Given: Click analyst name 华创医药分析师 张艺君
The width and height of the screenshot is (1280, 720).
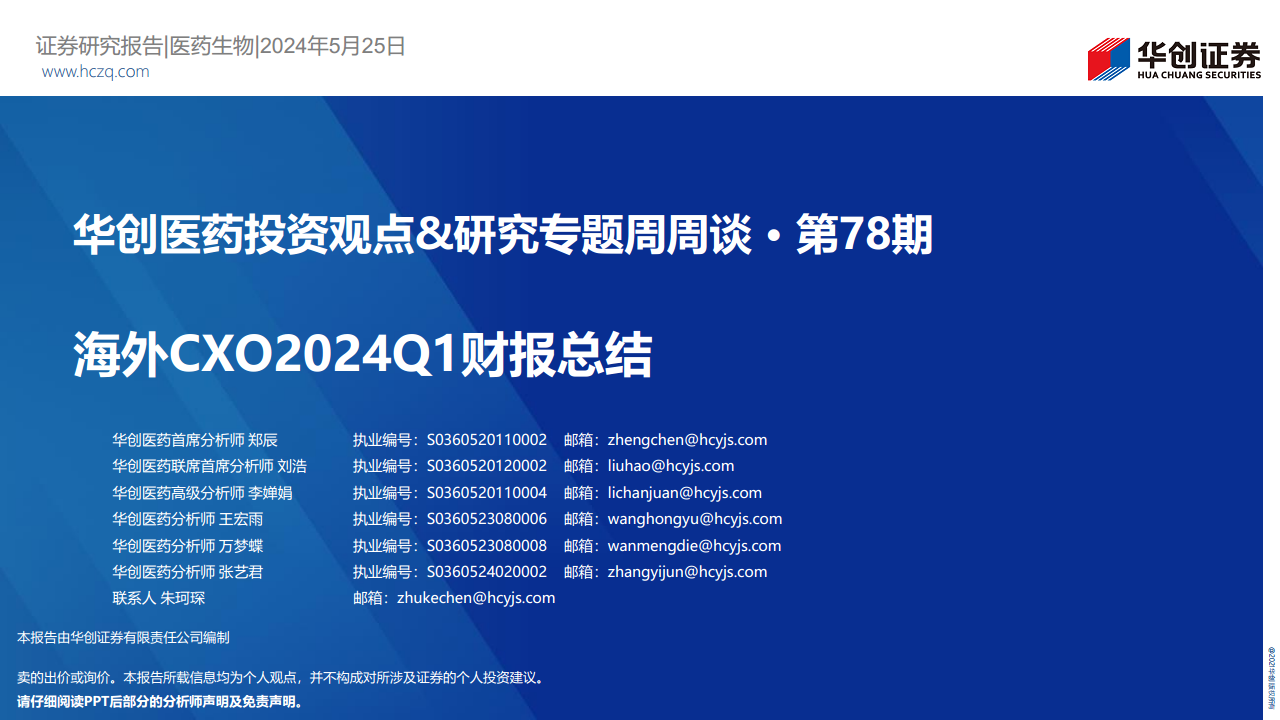Looking at the screenshot, I should 188,572.
